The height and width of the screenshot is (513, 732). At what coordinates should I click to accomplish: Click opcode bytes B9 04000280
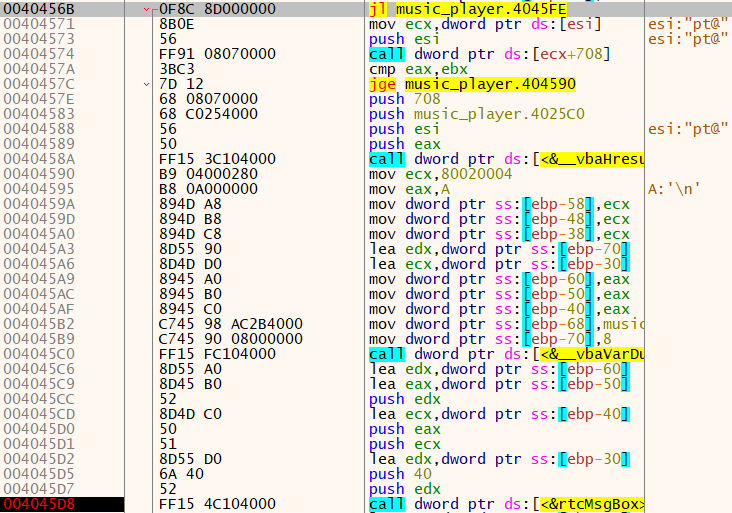pos(208,174)
